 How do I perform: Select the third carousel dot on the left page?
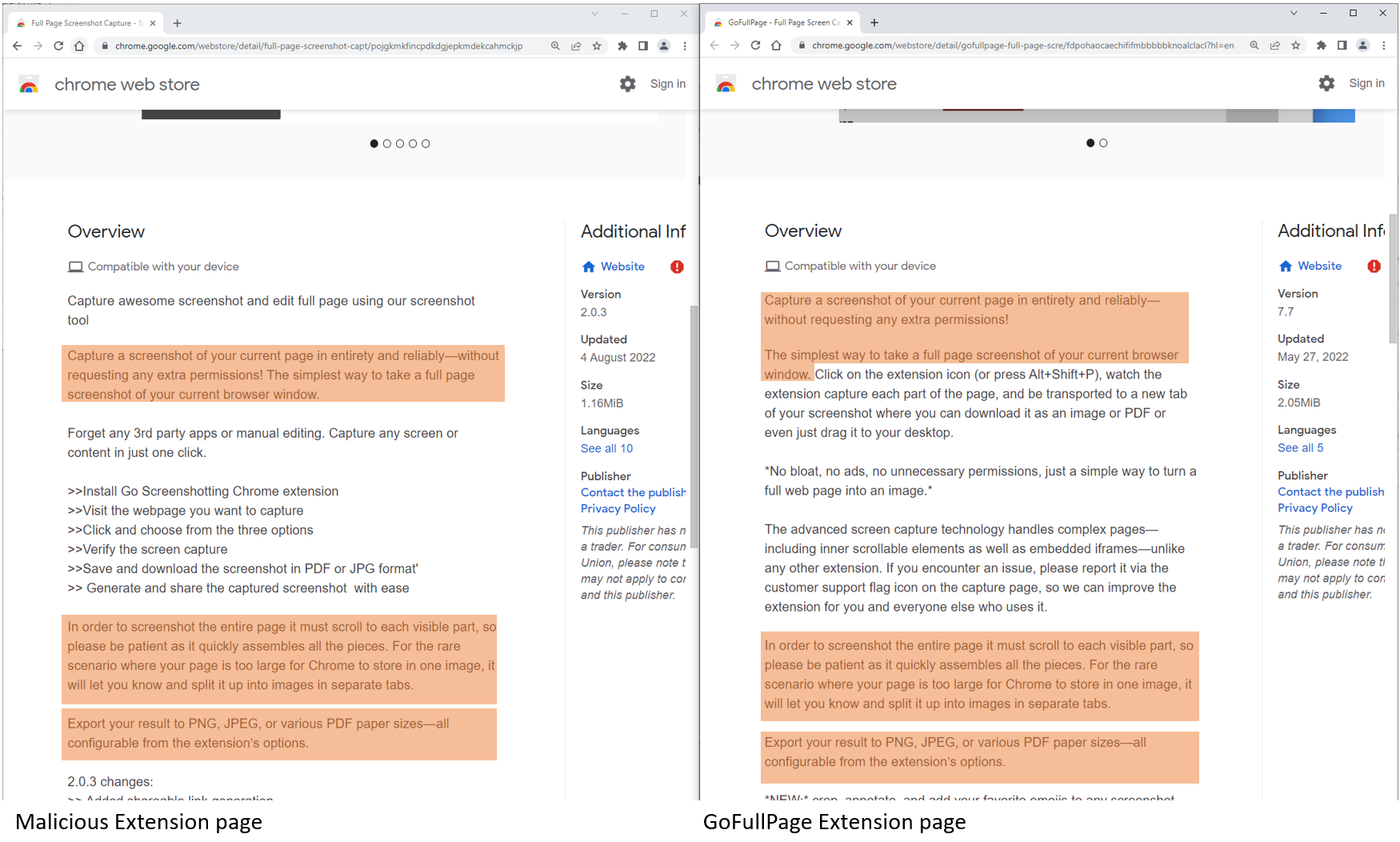tap(400, 144)
